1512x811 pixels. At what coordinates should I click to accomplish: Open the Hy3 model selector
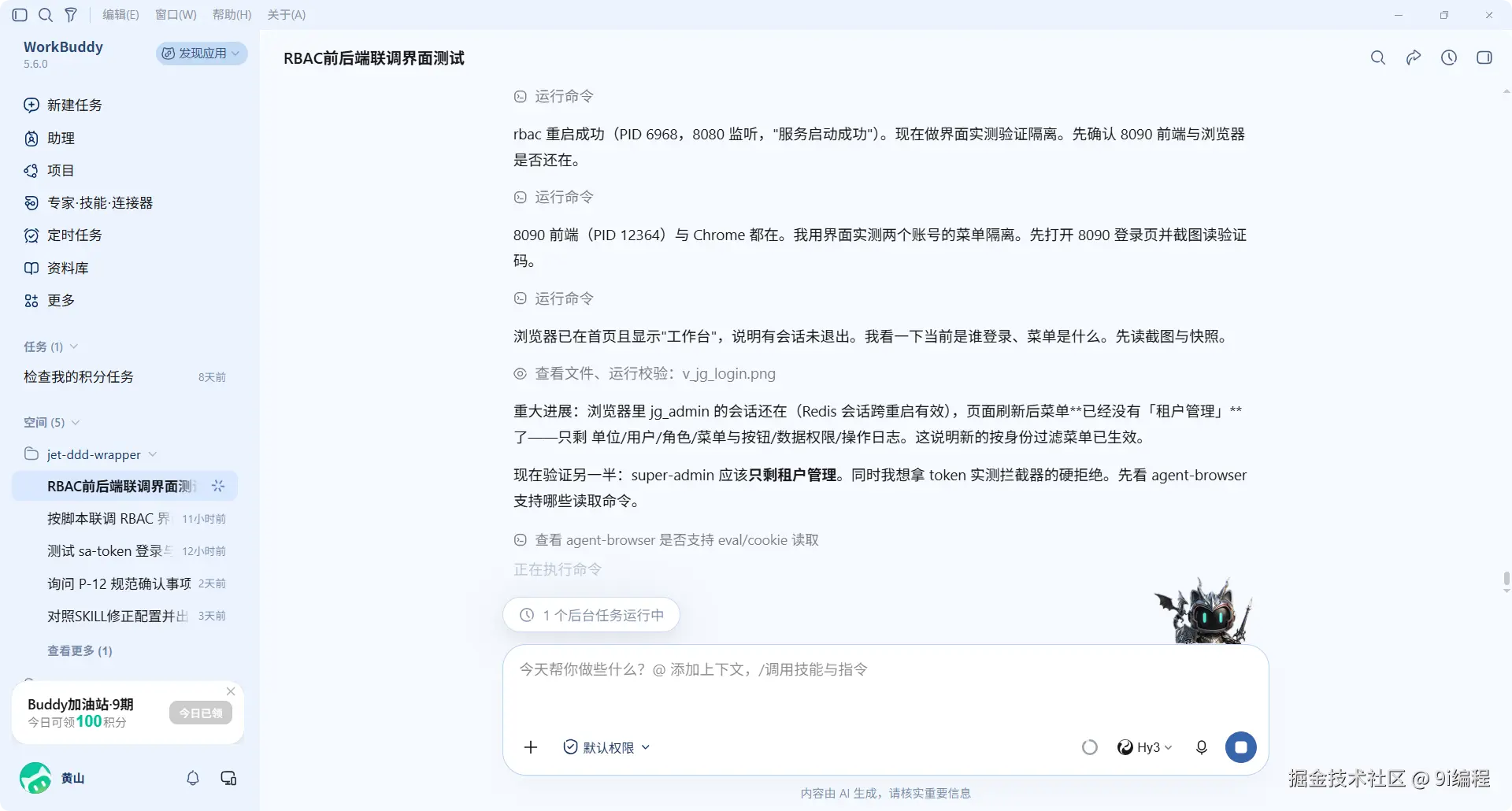tap(1145, 747)
